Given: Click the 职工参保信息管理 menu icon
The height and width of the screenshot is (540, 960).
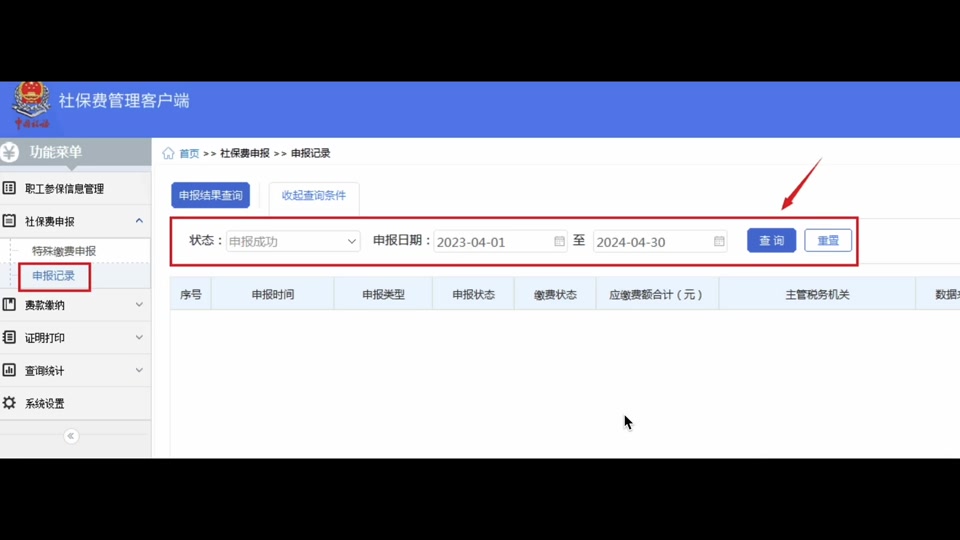Looking at the screenshot, I should (9, 188).
